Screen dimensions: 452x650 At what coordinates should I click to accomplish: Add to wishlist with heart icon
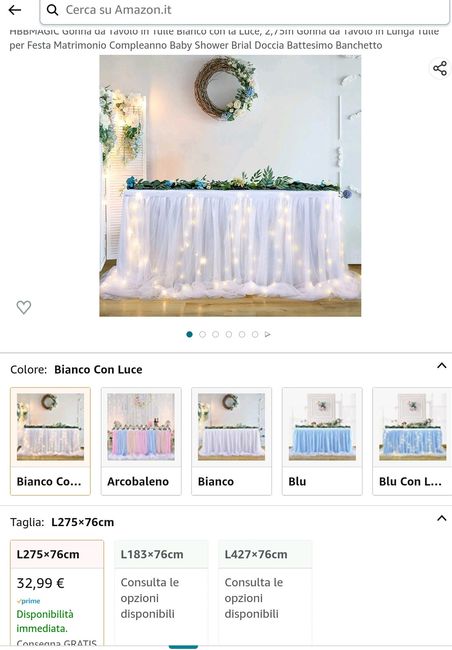[x=24, y=307]
